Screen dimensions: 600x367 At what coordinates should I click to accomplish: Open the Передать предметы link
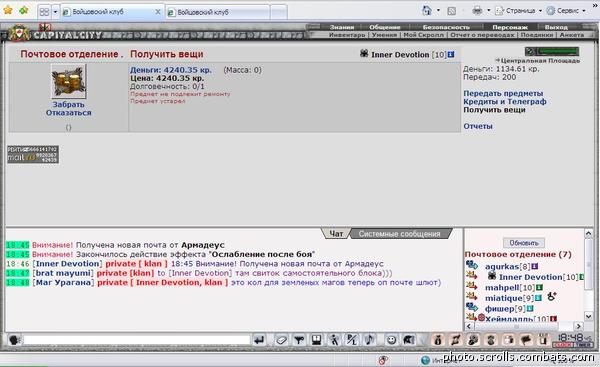[503, 93]
